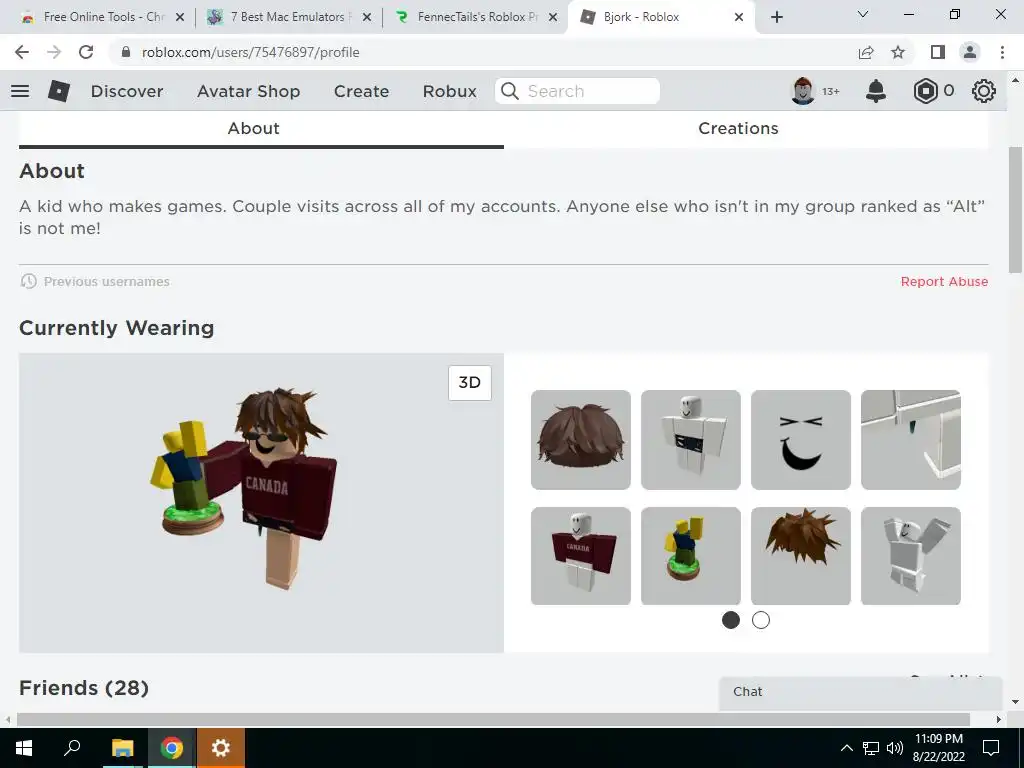Bookmark this page with the star icon

point(898,52)
